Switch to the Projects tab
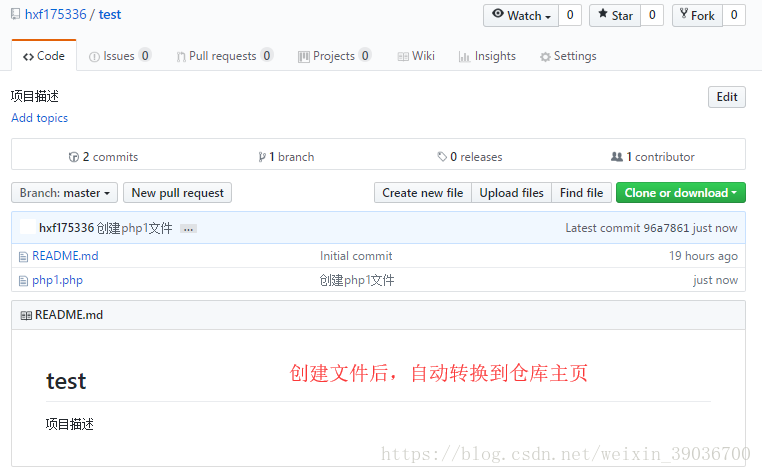The width and height of the screenshot is (762, 474). click(x=334, y=56)
